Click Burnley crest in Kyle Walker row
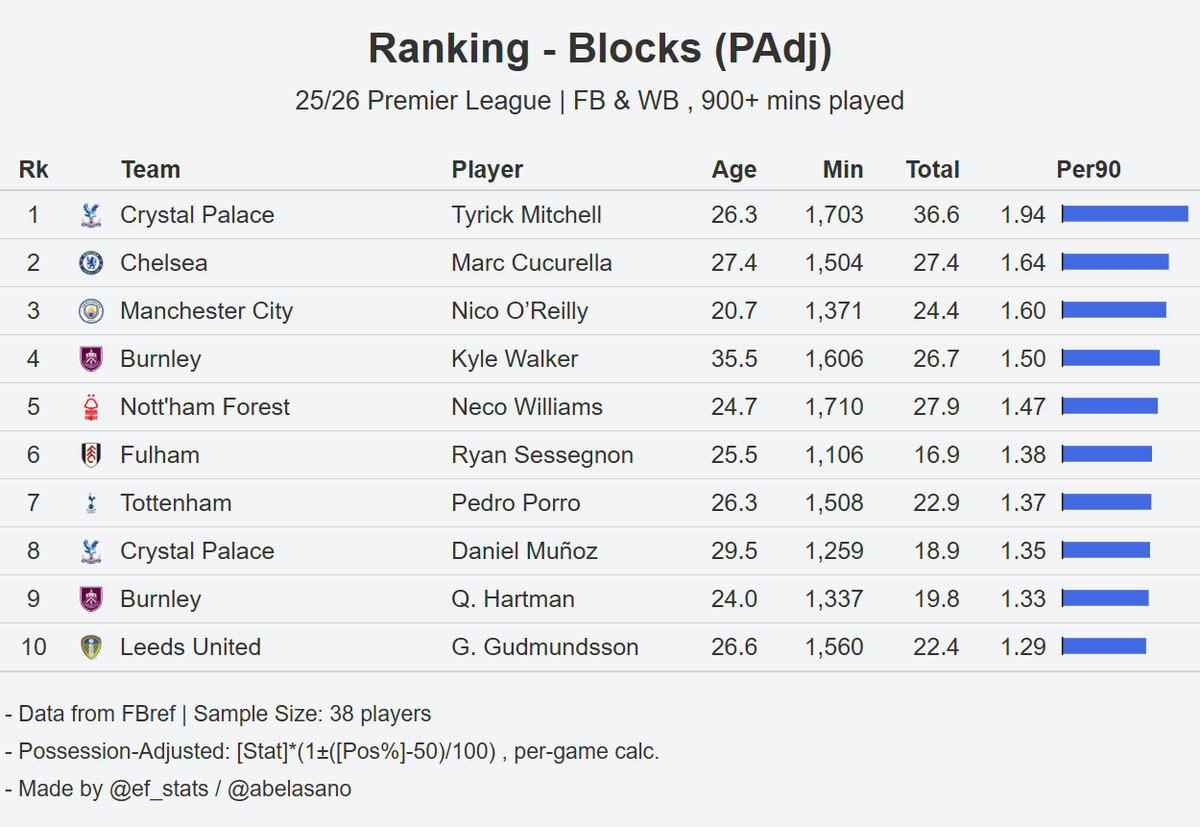This screenshot has width=1200, height=827. [x=91, y=359]
